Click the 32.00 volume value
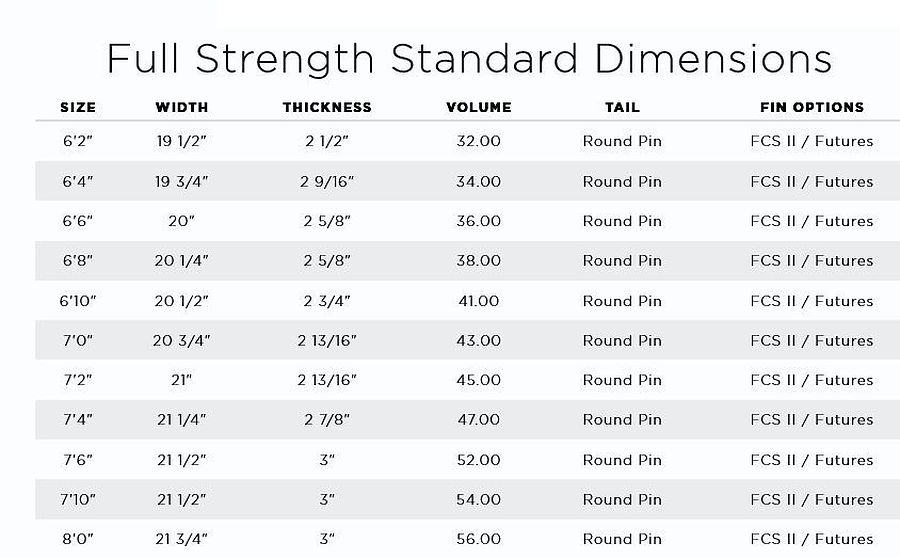The width and height of the screenshot is (900, 558). point(479,141)
